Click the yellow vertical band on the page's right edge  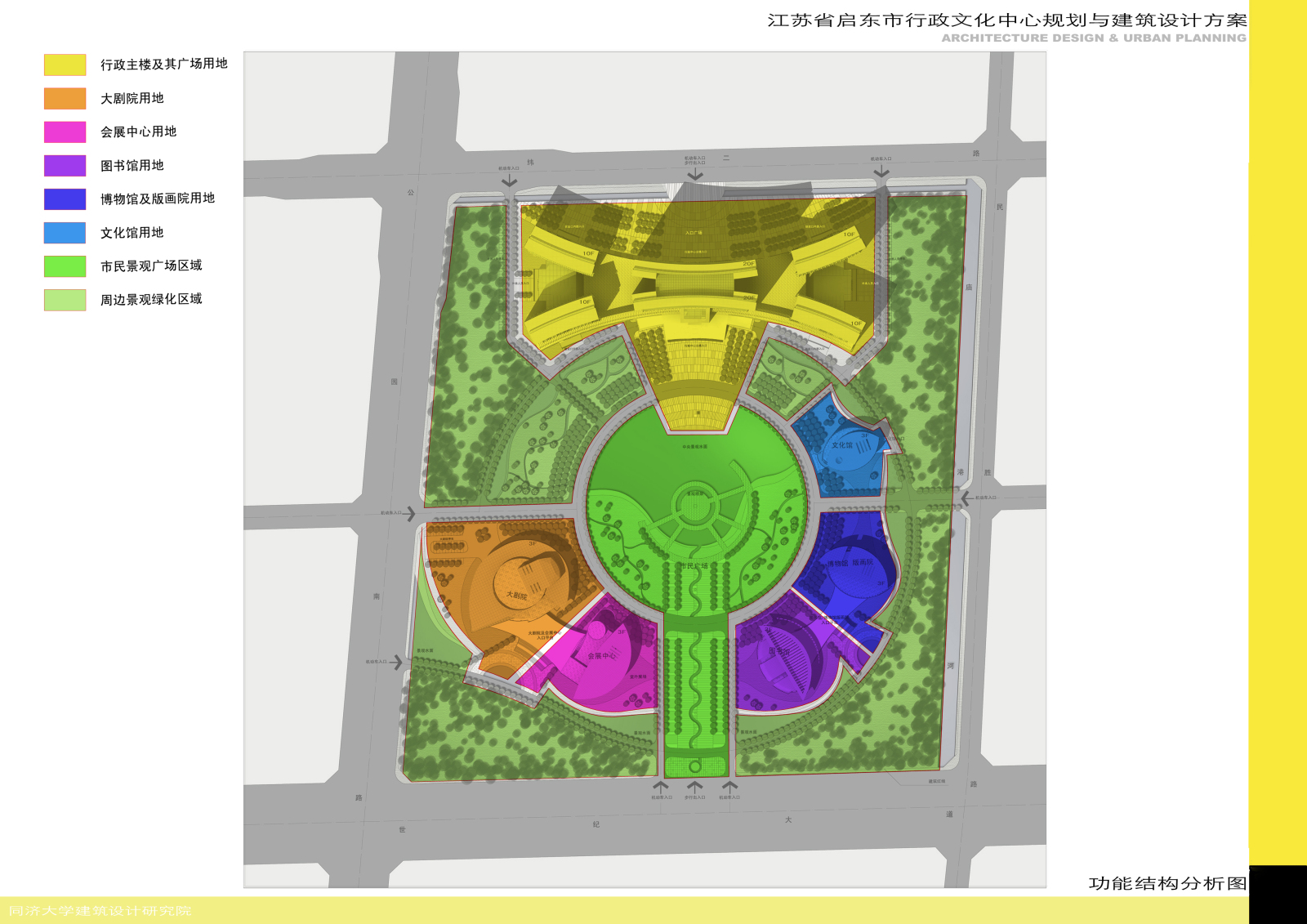point(1278,433)
